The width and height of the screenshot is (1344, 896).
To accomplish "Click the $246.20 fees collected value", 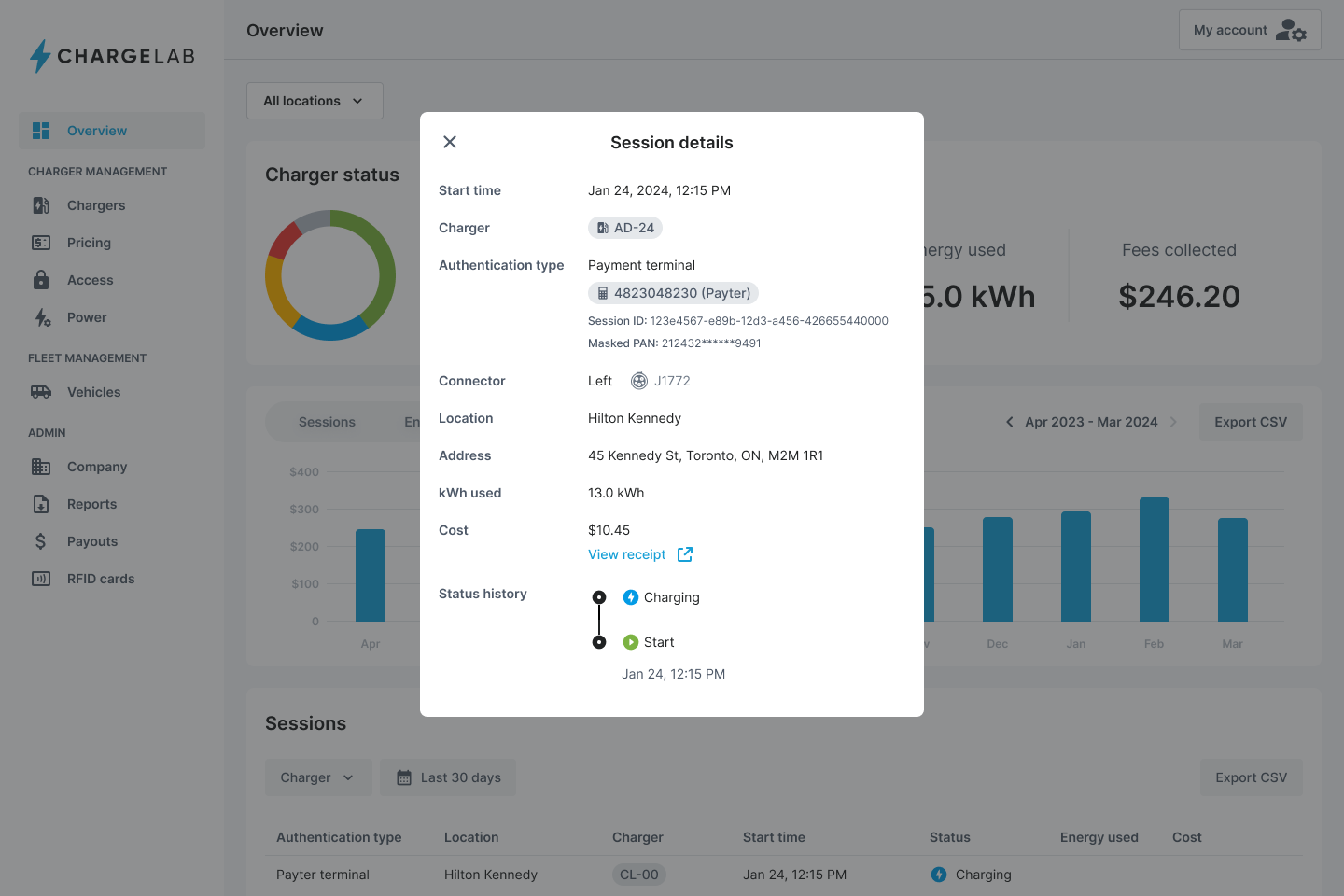I will pos(1180,297).
